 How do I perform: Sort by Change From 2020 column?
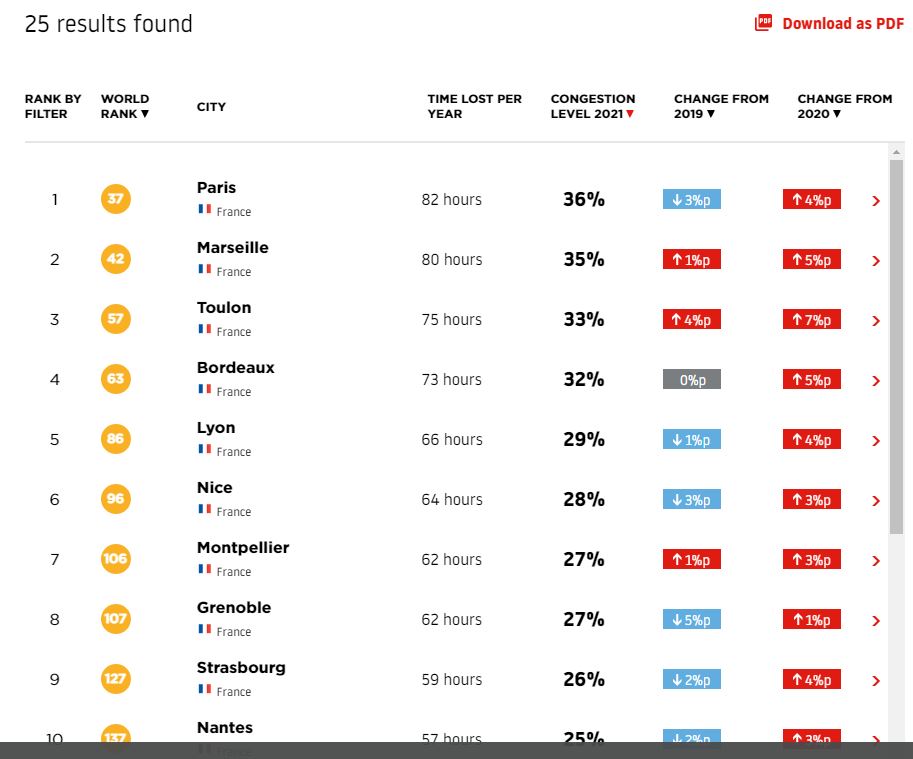coord(844,106)
